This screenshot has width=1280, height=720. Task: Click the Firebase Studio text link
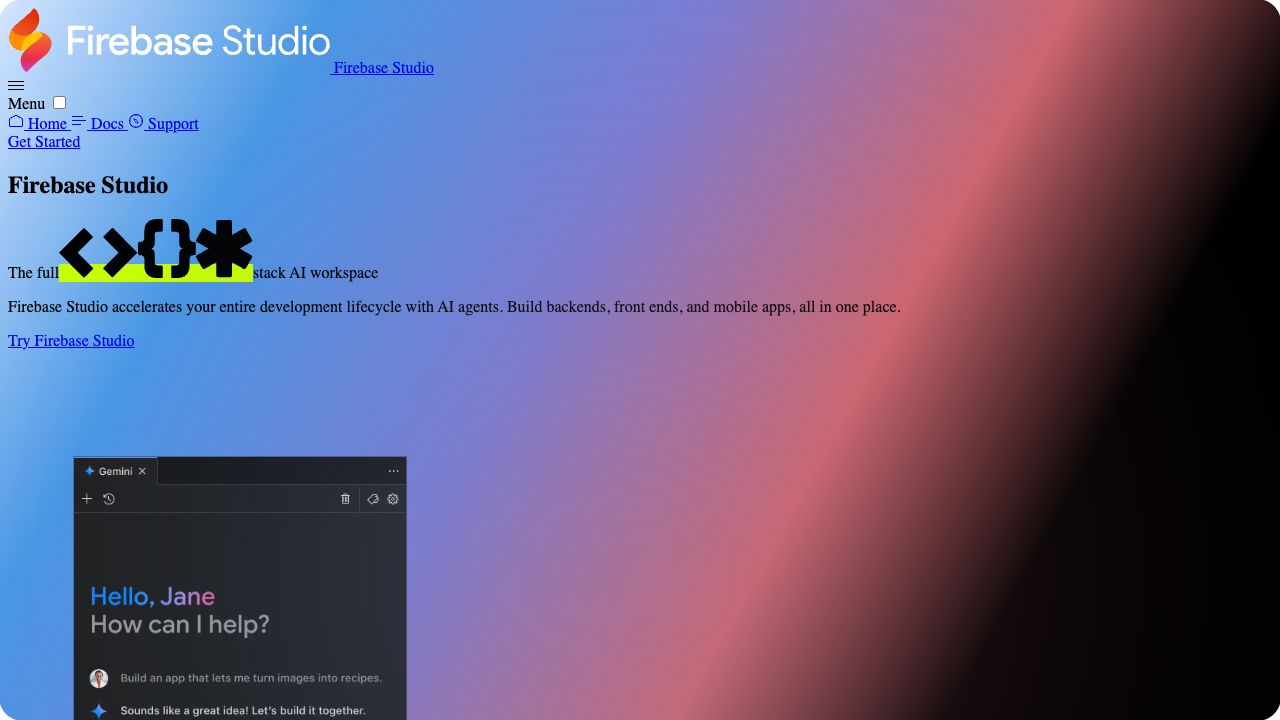[x=383, y=68]
